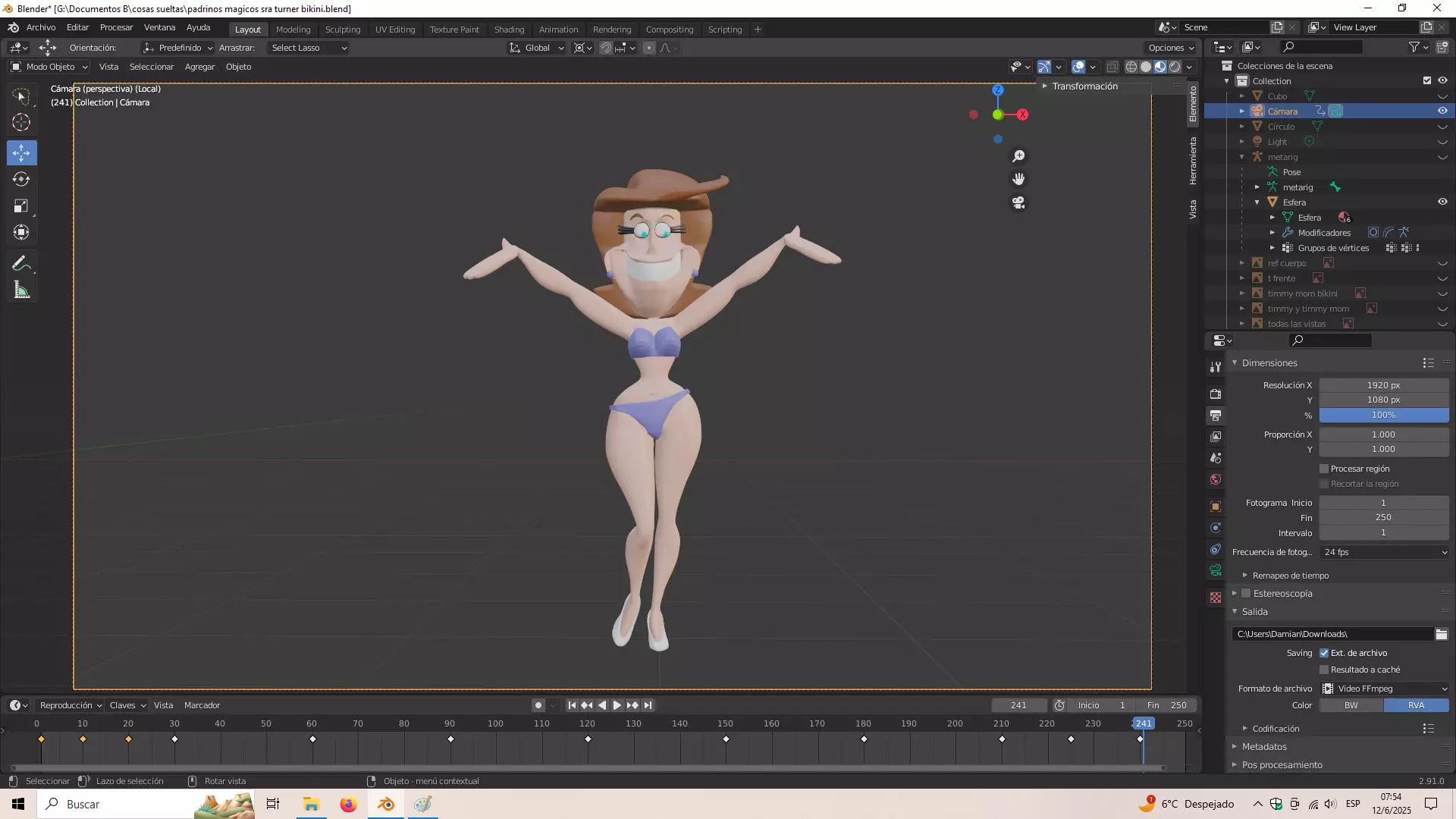
Task: Expand the Metadatos panel
Action: pyautogui.click(x=1264, y=747)
